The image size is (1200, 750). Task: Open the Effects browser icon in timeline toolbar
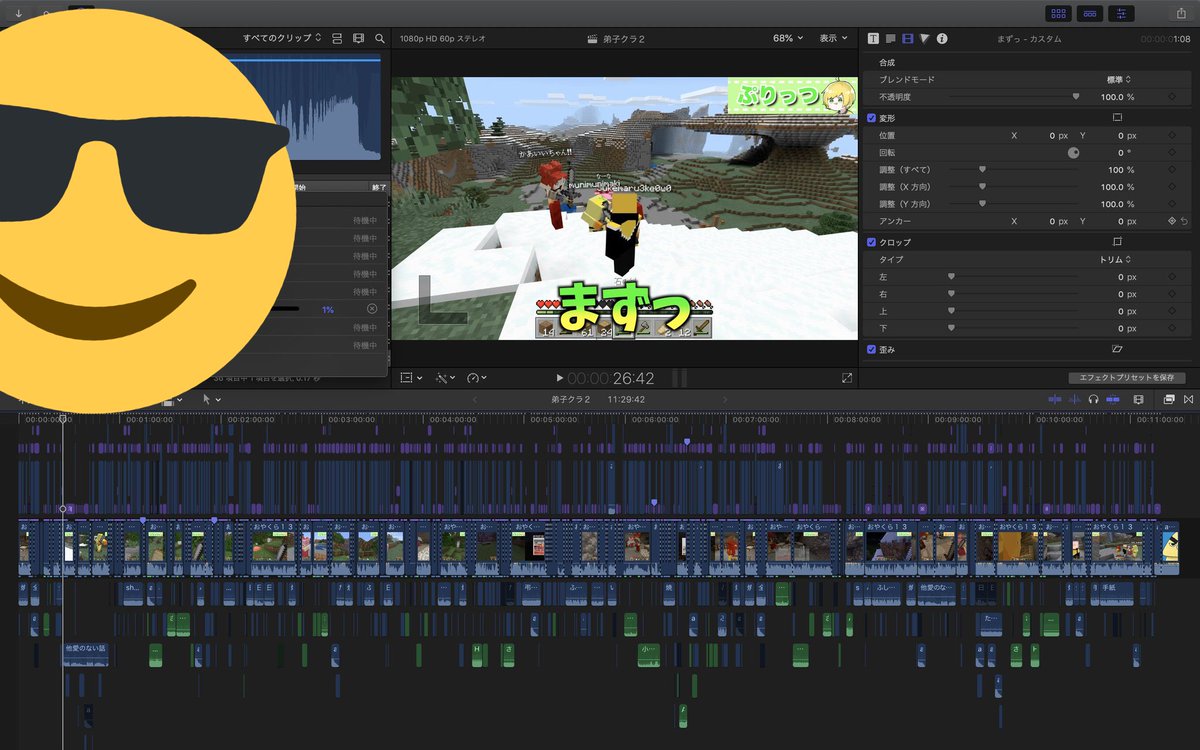coord(1169,399)
